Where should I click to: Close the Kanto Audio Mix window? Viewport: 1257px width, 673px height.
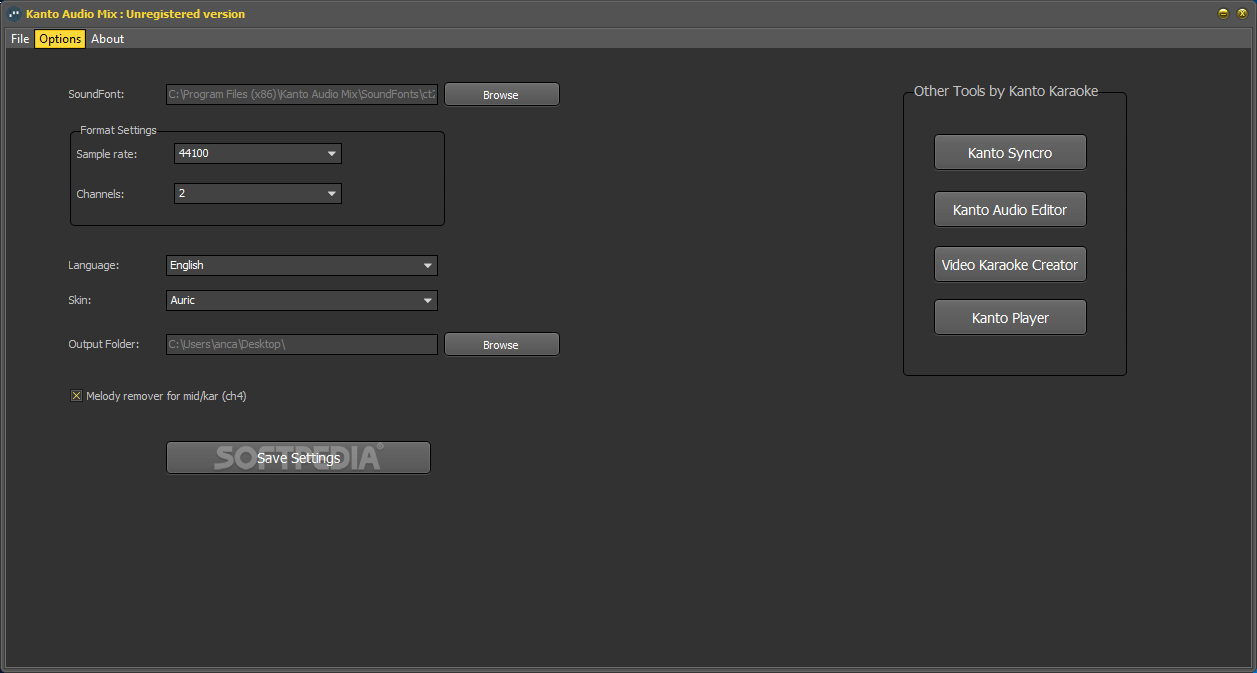tap(1240, 14)
